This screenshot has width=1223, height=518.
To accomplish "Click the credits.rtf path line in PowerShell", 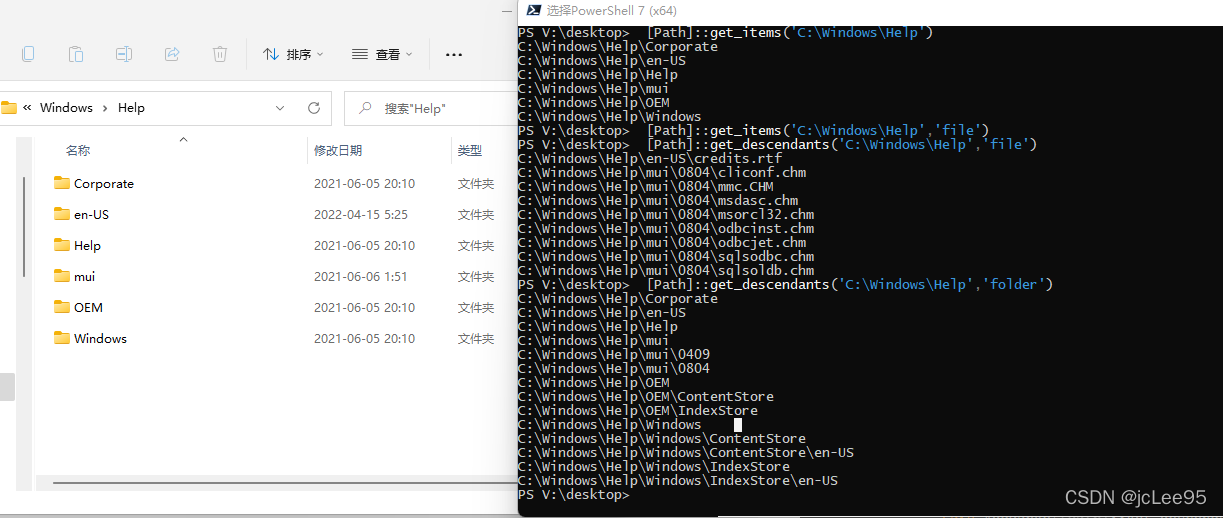I will tap(650, 158).
